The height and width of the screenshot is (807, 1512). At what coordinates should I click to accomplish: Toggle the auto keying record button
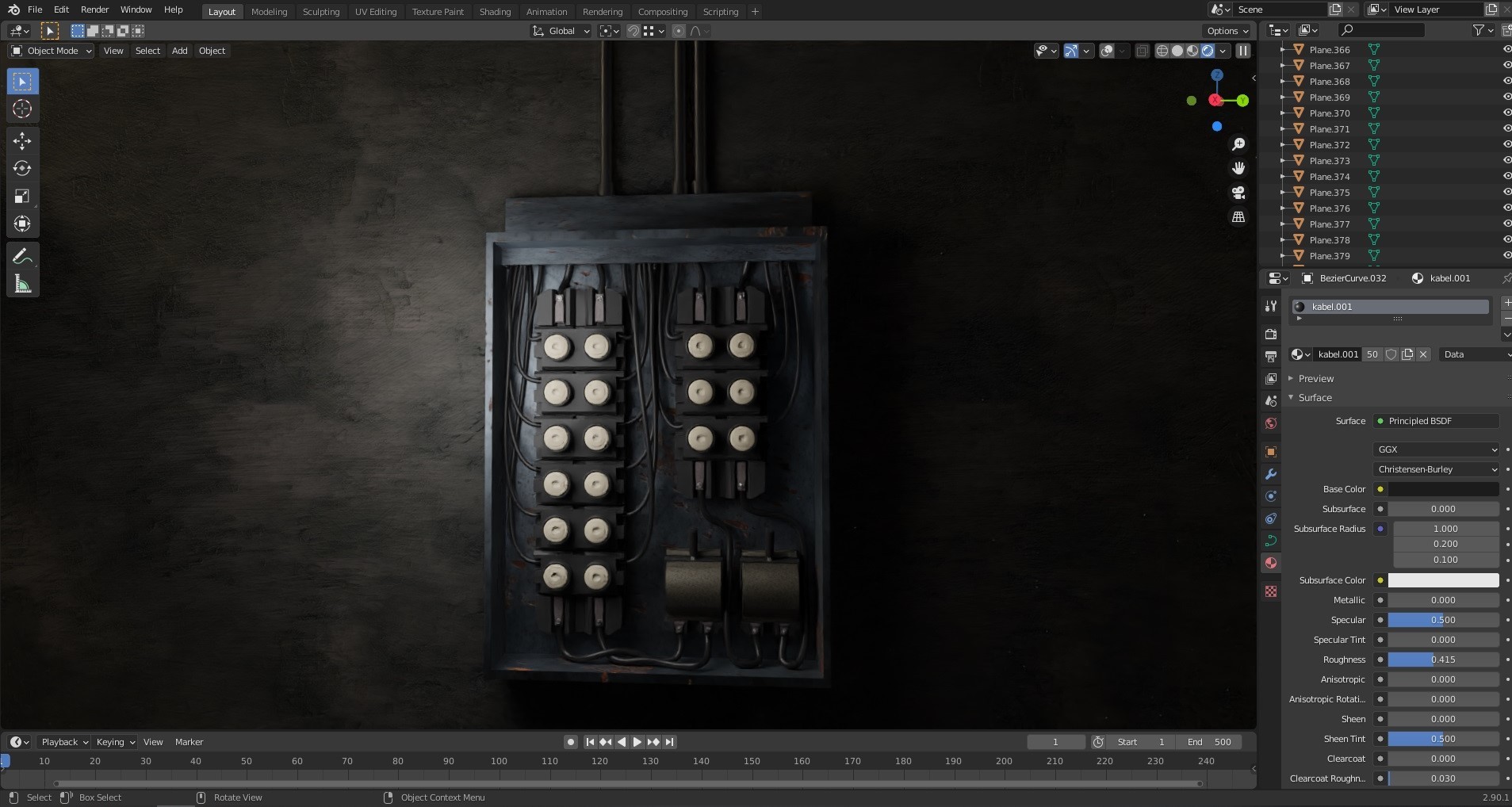coord(571,742)
